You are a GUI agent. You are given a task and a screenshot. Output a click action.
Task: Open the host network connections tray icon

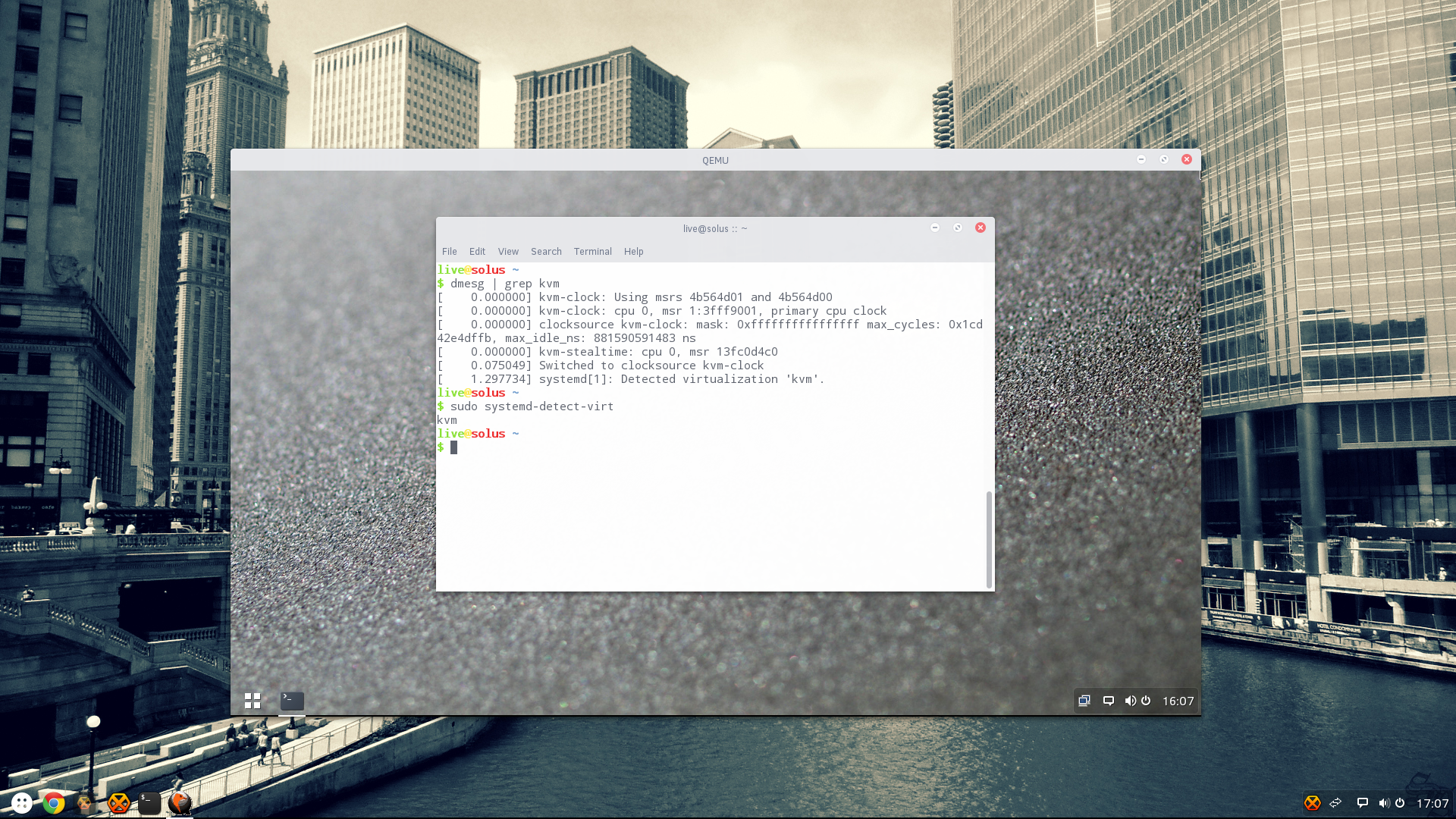click(x=1336, y=803)
